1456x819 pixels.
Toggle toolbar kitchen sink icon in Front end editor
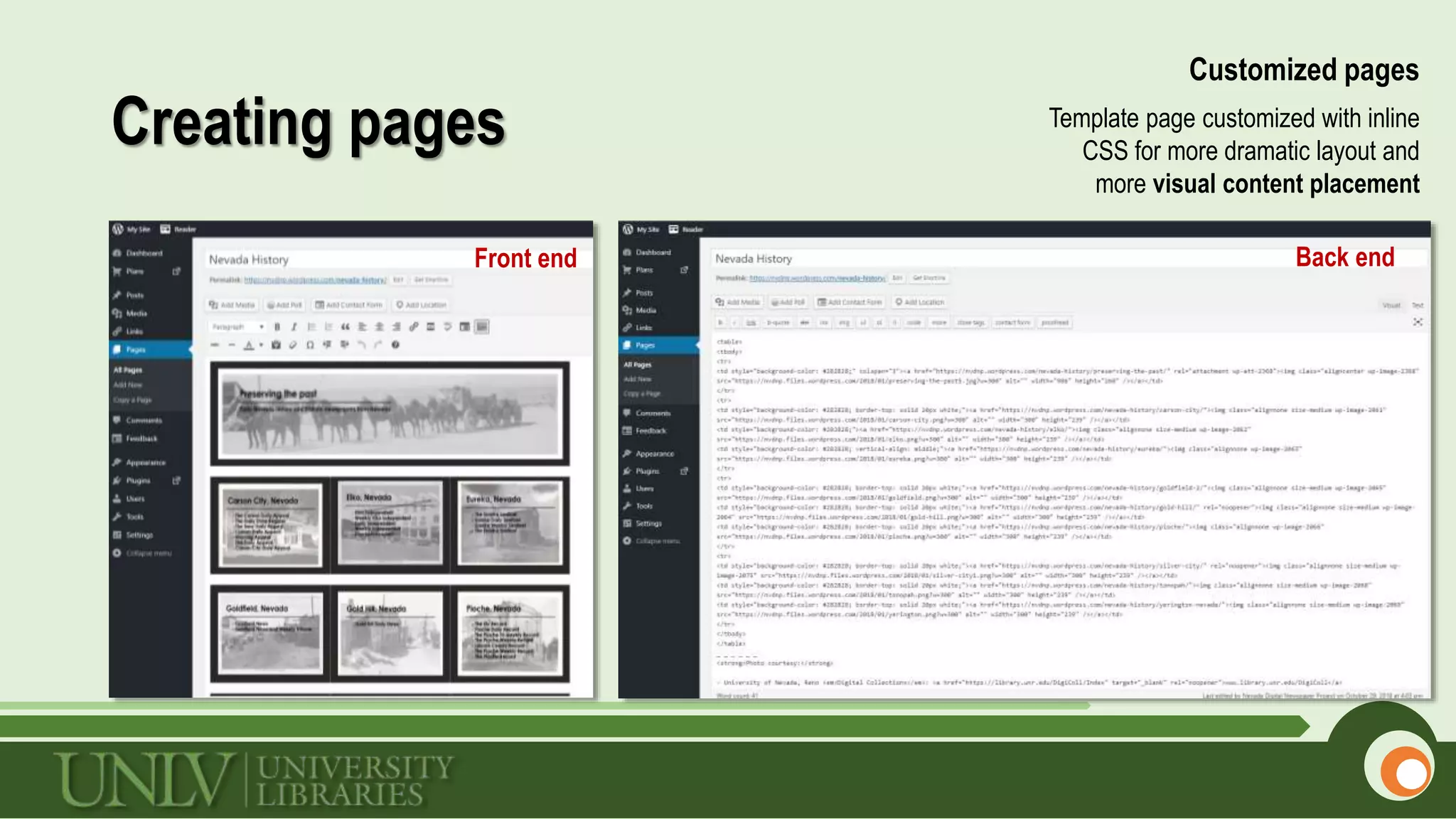(x=482, y=327)
